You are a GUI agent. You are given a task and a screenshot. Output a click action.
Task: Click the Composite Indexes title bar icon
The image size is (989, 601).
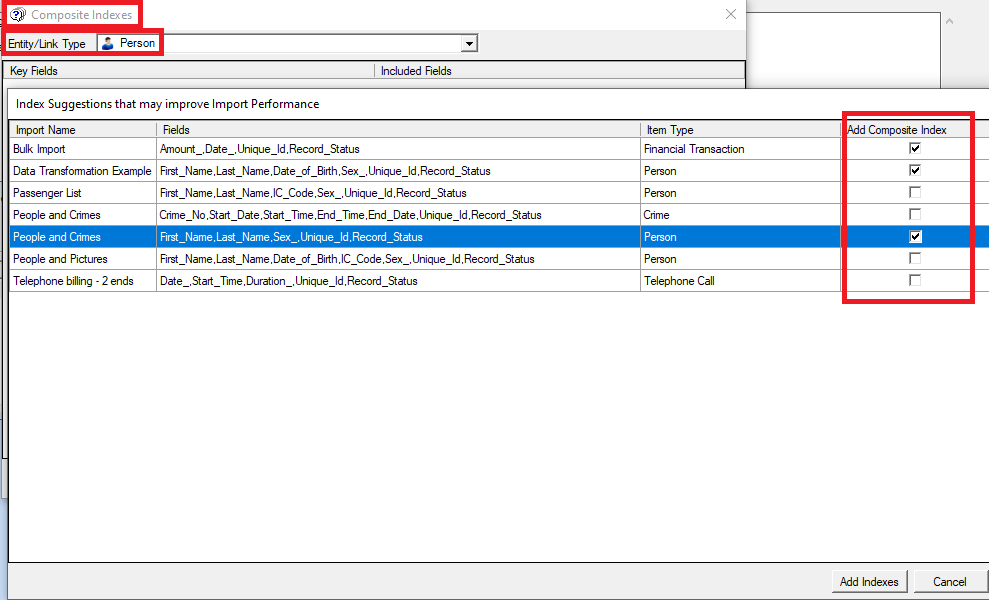(18, 15)
